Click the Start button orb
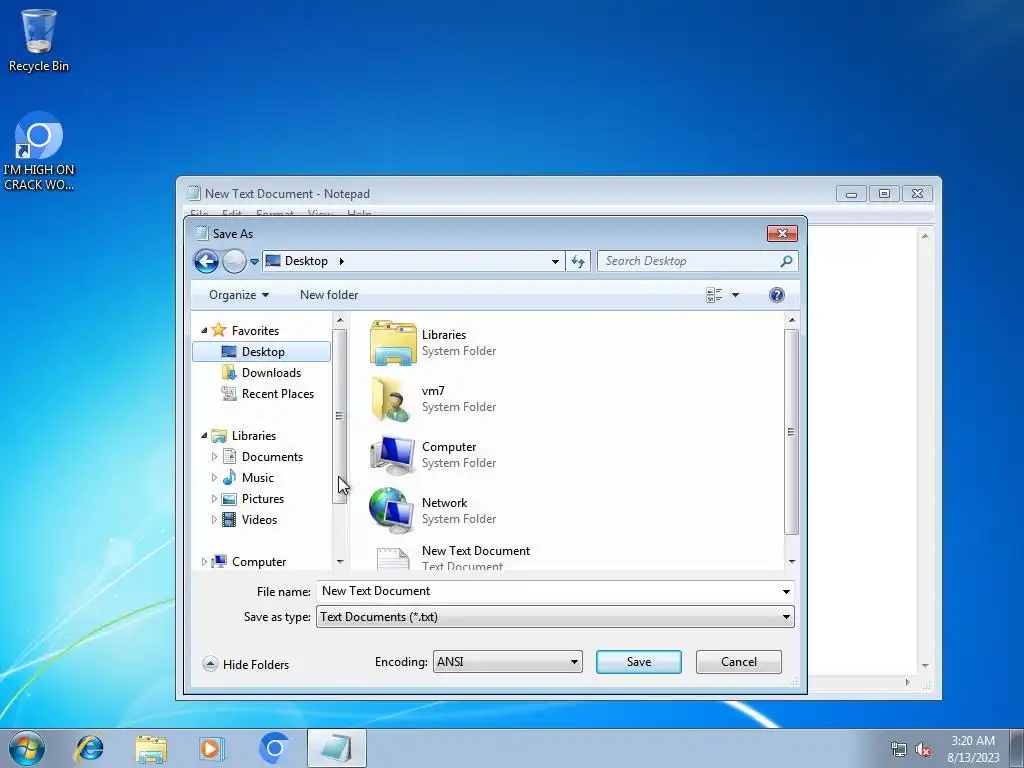This screenshot has width=1024, height=768. [x=27, y=748]
